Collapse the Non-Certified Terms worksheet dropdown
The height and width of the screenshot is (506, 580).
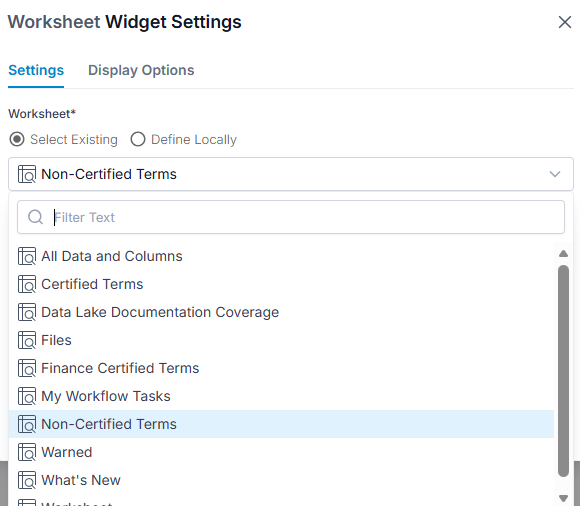point(291,174)
